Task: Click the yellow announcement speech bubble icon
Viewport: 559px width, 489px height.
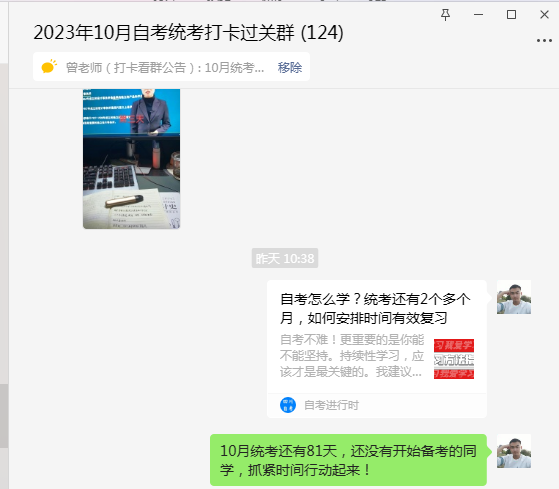Action: click(x=49, y=66)
